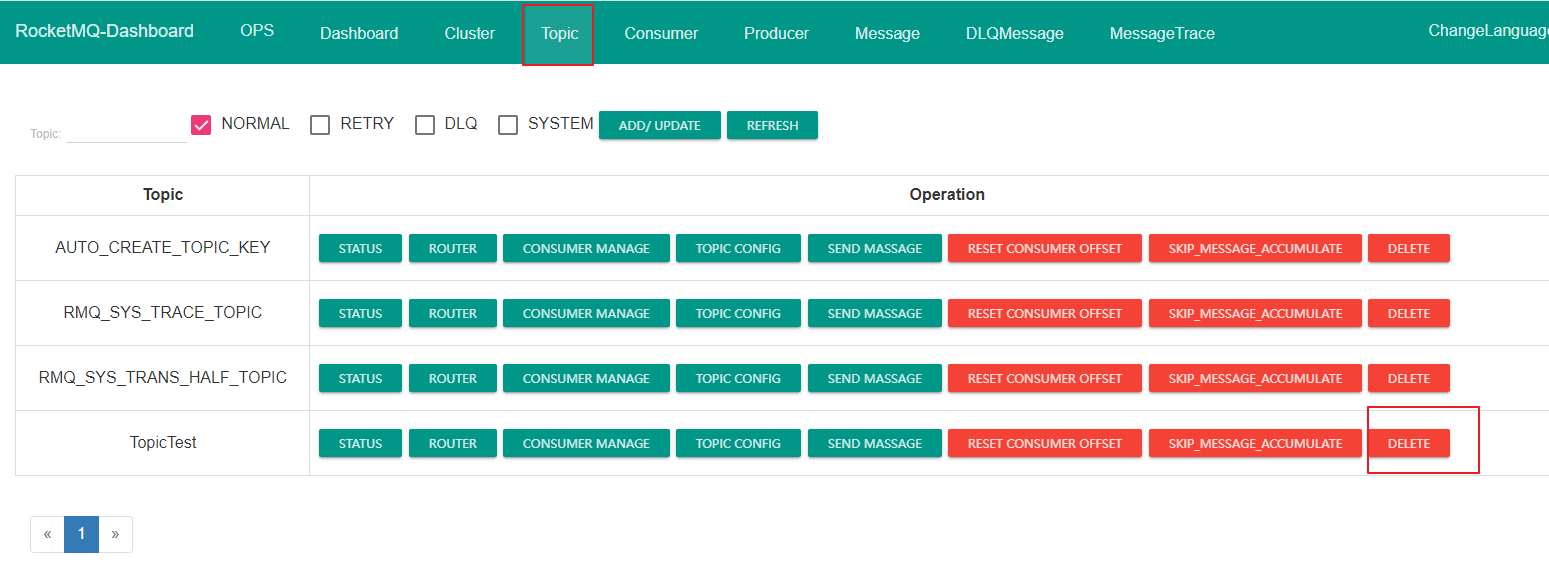
Task: Open the Cluster tab
Action: [x=470, y=33]
